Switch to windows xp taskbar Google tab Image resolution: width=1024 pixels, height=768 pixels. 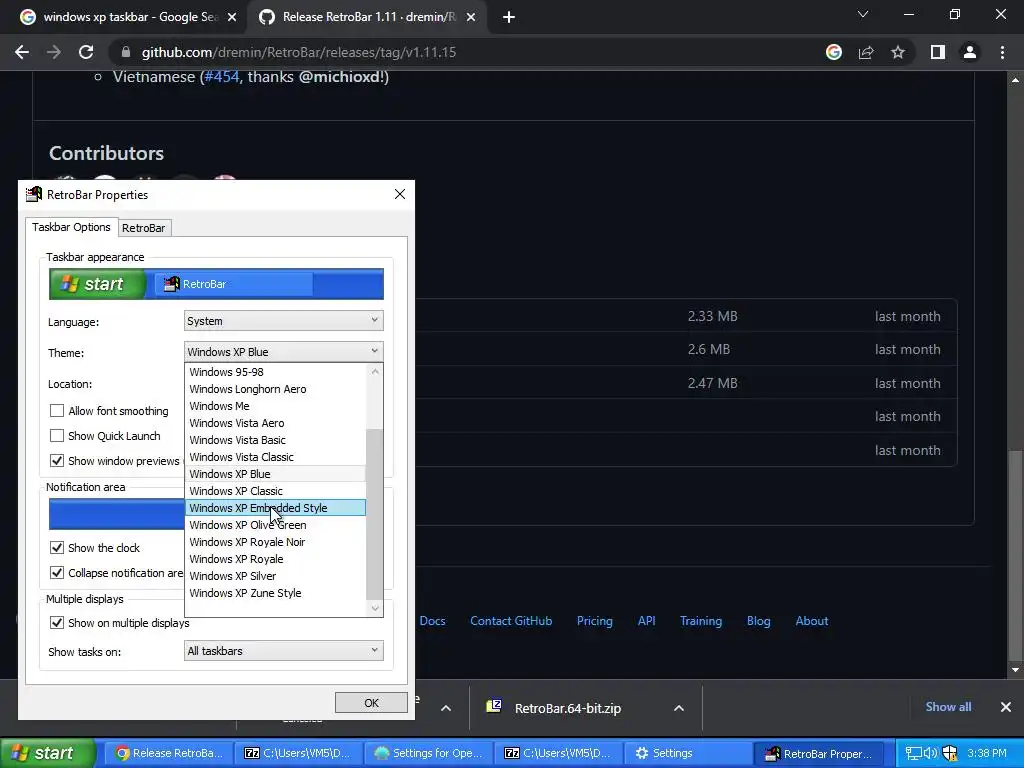tap(128, 17)
